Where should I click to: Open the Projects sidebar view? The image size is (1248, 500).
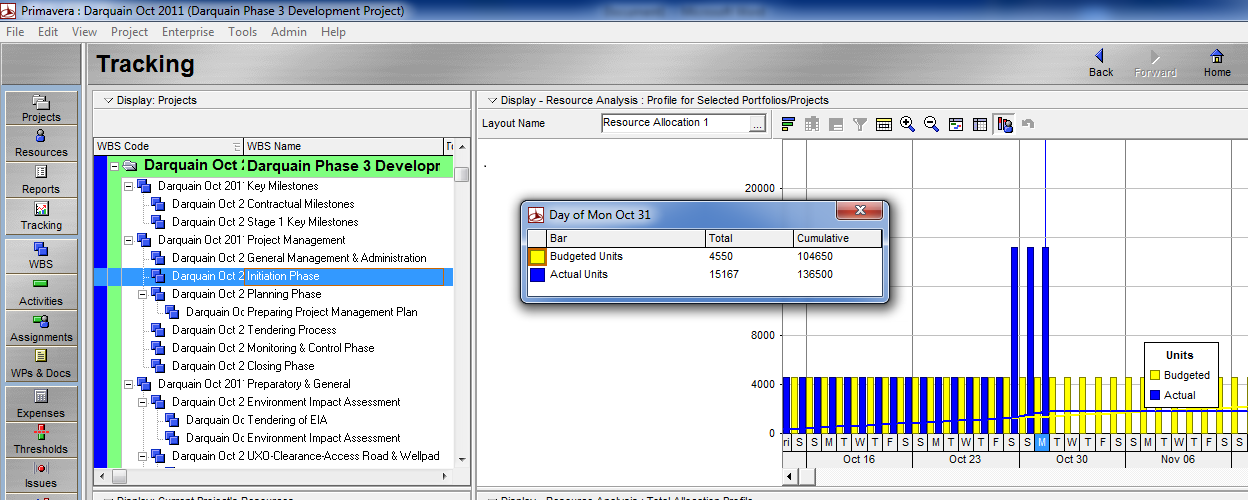tap(41, 109)
